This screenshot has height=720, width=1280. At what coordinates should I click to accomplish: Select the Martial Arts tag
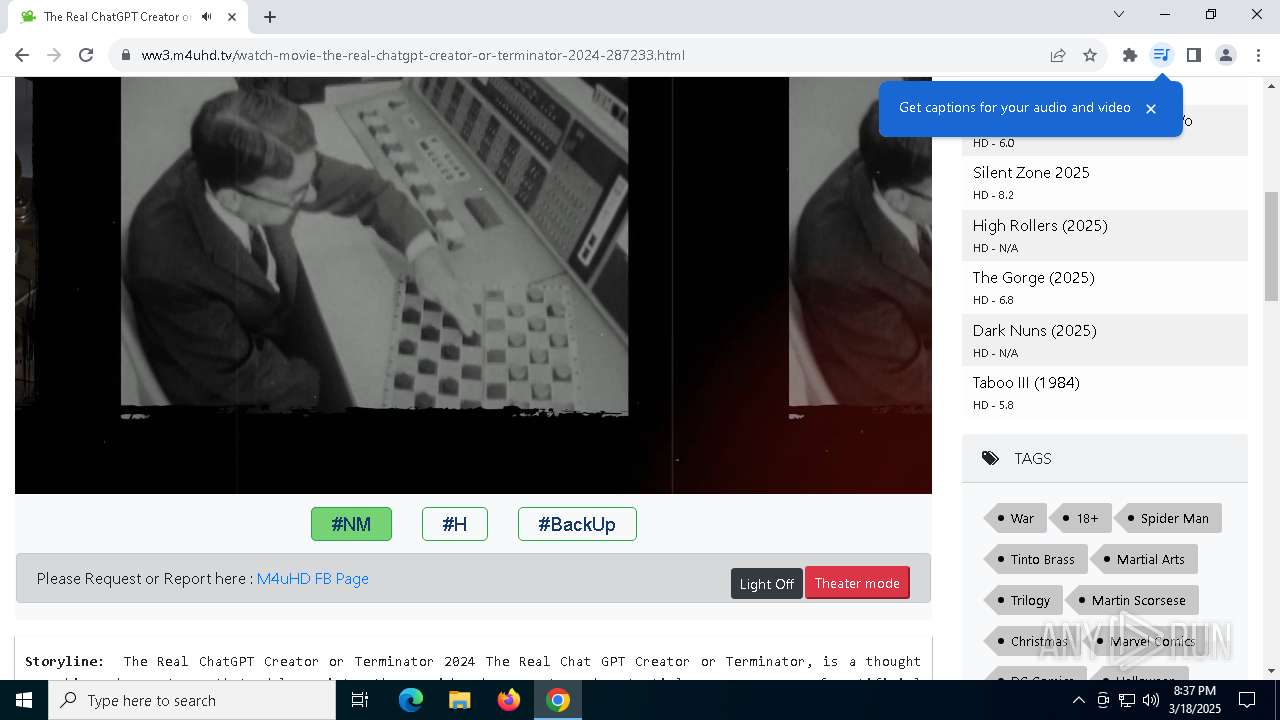pos(1144,559)
